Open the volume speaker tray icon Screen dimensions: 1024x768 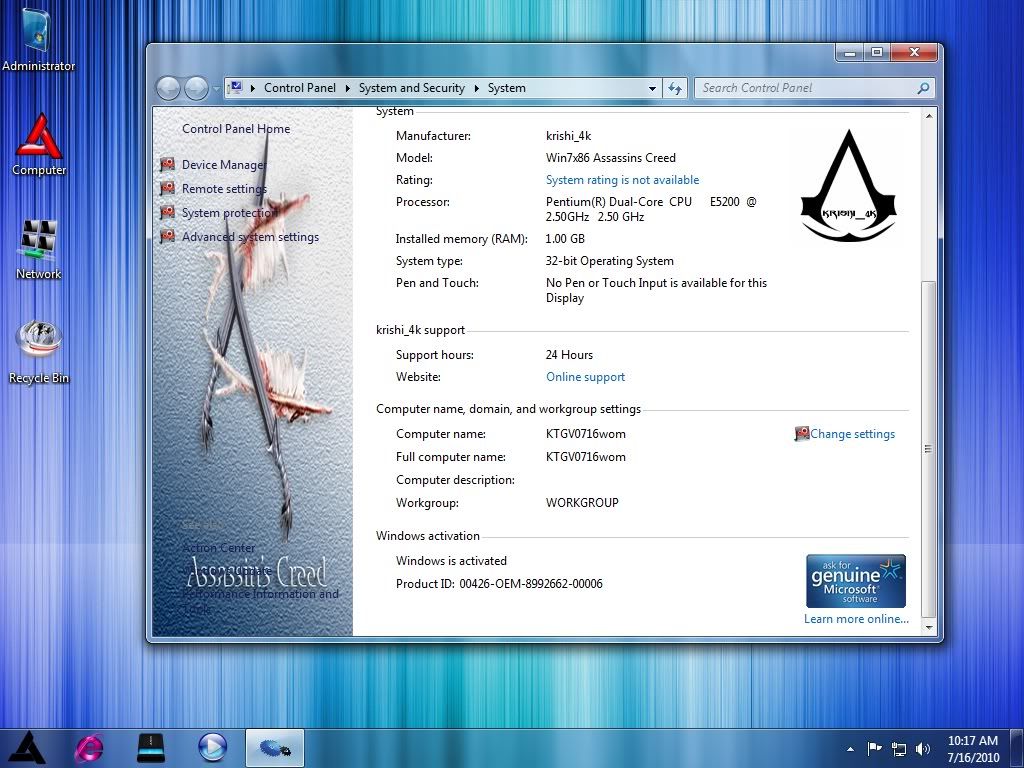pos(923,749)
